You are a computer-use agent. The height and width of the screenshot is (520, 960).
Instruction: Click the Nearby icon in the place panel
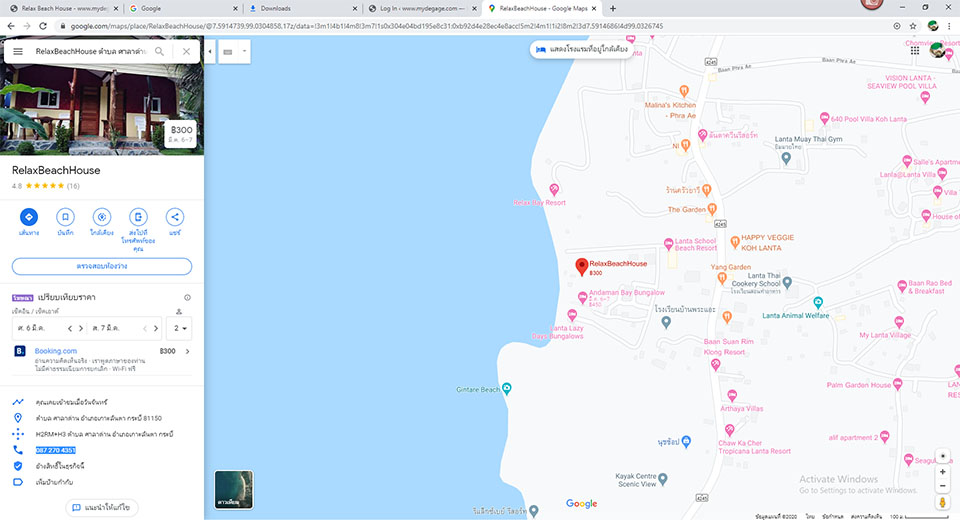[102, 217]
